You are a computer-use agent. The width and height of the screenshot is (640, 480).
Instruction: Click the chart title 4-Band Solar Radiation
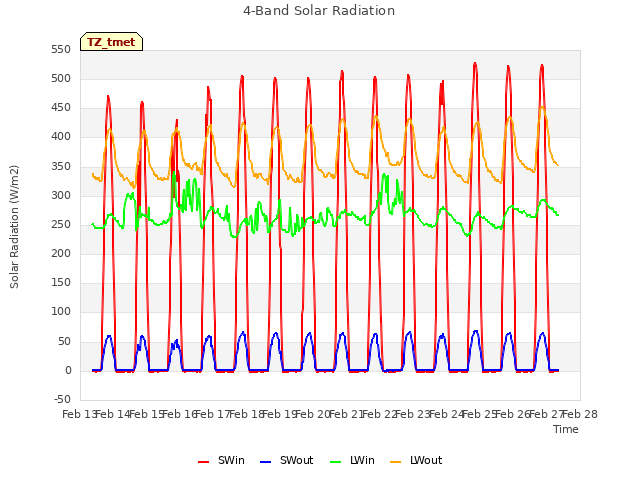click(x=319, y=11)
